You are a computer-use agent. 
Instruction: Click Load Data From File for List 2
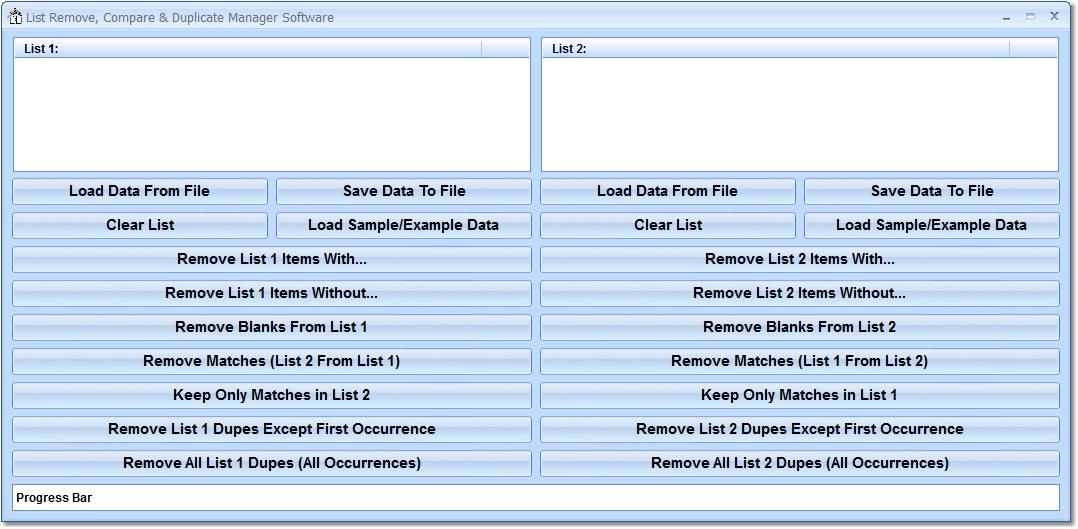(668, 191)
